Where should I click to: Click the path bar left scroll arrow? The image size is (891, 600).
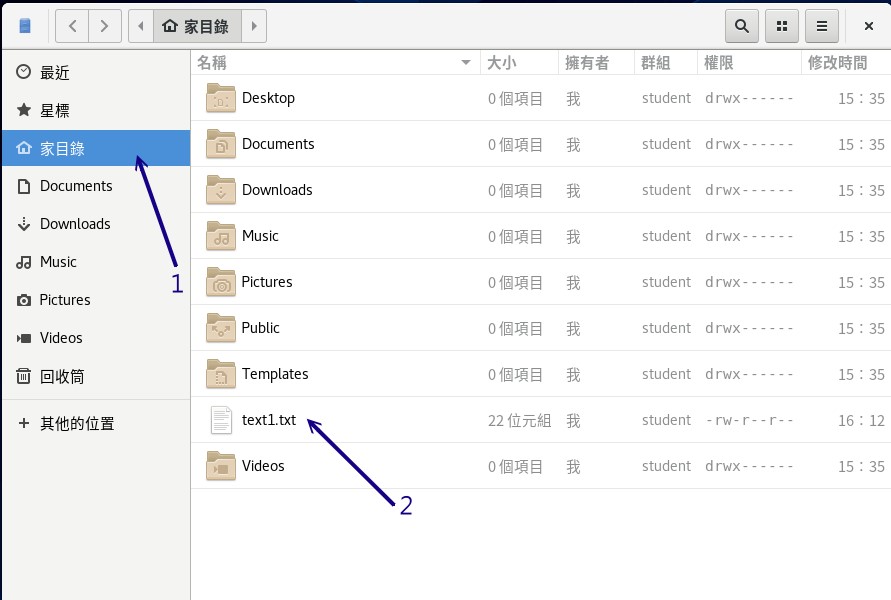(x=141, y=26)
